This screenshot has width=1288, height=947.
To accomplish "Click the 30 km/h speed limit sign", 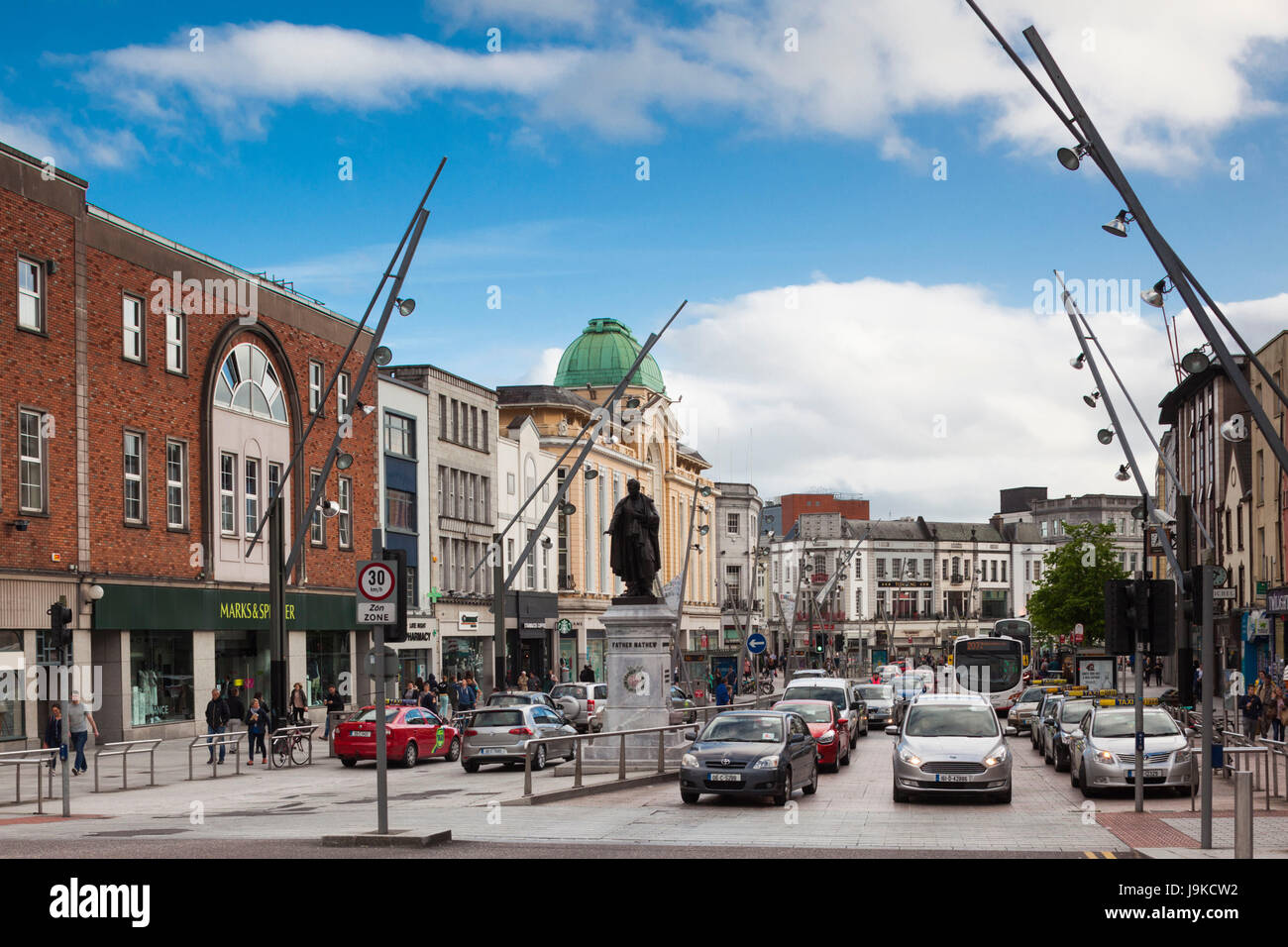I will (x=376, y=581).
